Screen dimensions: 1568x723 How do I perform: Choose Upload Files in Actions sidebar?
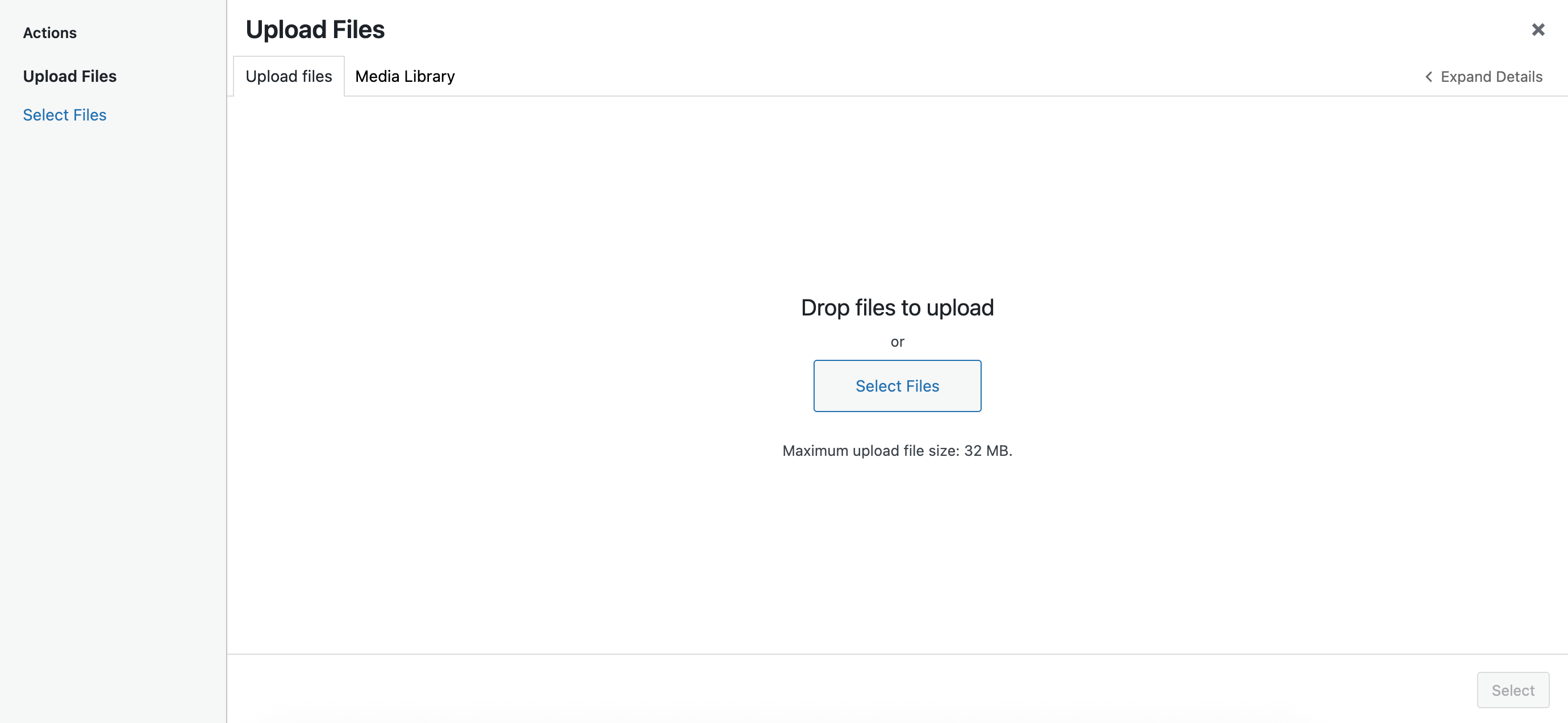(x=69, y=76)
